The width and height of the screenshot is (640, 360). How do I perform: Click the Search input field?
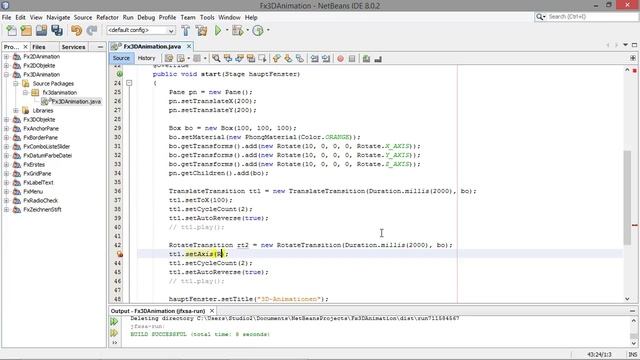(592, 17)
